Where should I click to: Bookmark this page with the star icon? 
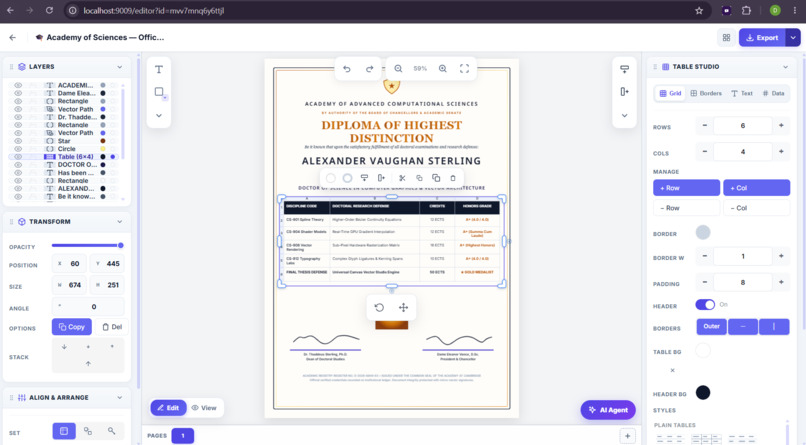tap(699, 10)
